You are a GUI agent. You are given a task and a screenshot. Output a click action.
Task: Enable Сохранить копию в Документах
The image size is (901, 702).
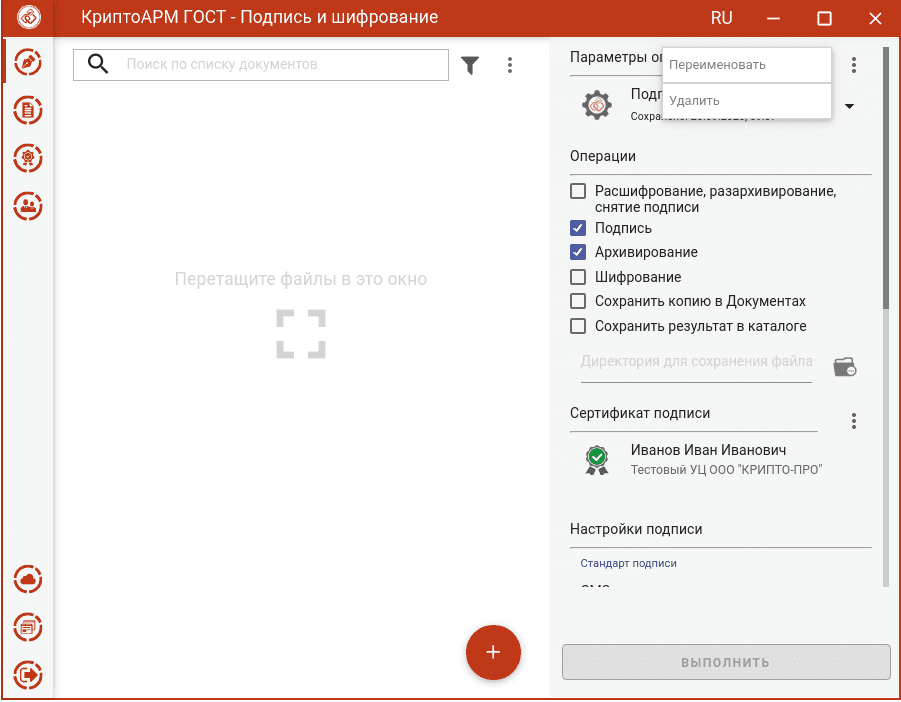click(x=578, y=301)
